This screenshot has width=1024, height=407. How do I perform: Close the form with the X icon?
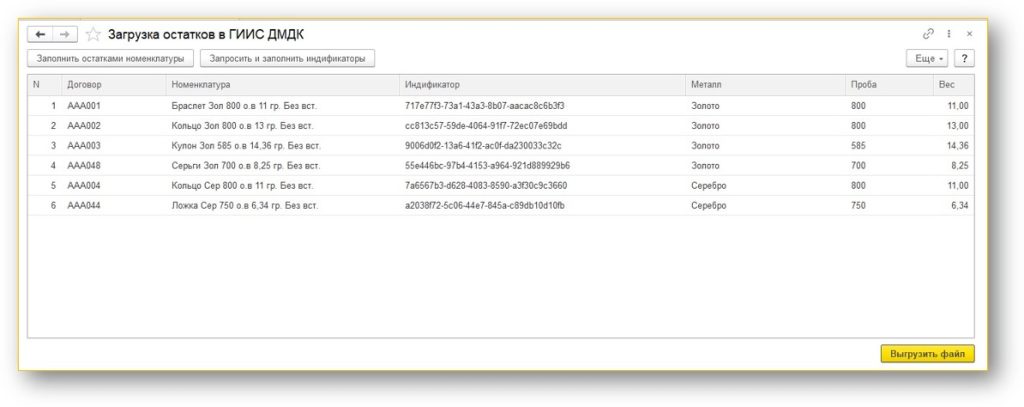tap(969, 34)
